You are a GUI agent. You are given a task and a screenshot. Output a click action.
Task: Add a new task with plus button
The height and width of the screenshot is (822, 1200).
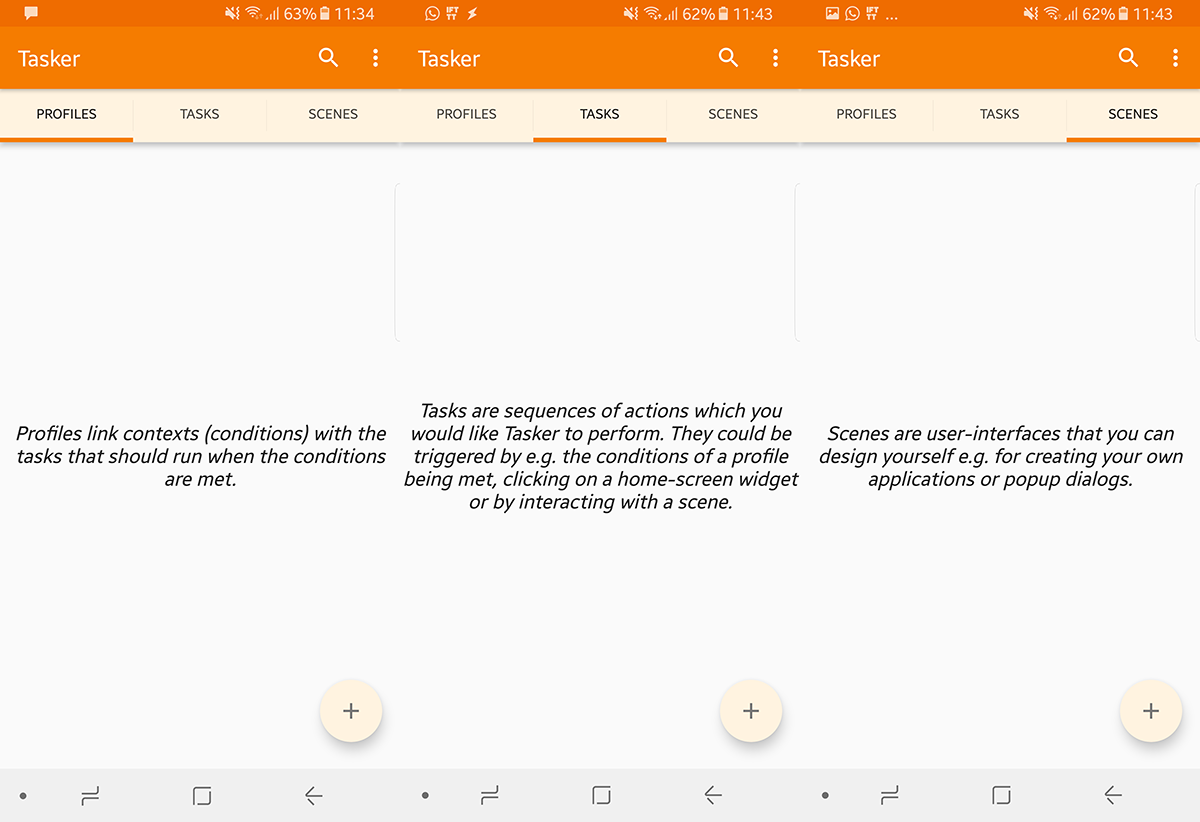tap(751, 711)
